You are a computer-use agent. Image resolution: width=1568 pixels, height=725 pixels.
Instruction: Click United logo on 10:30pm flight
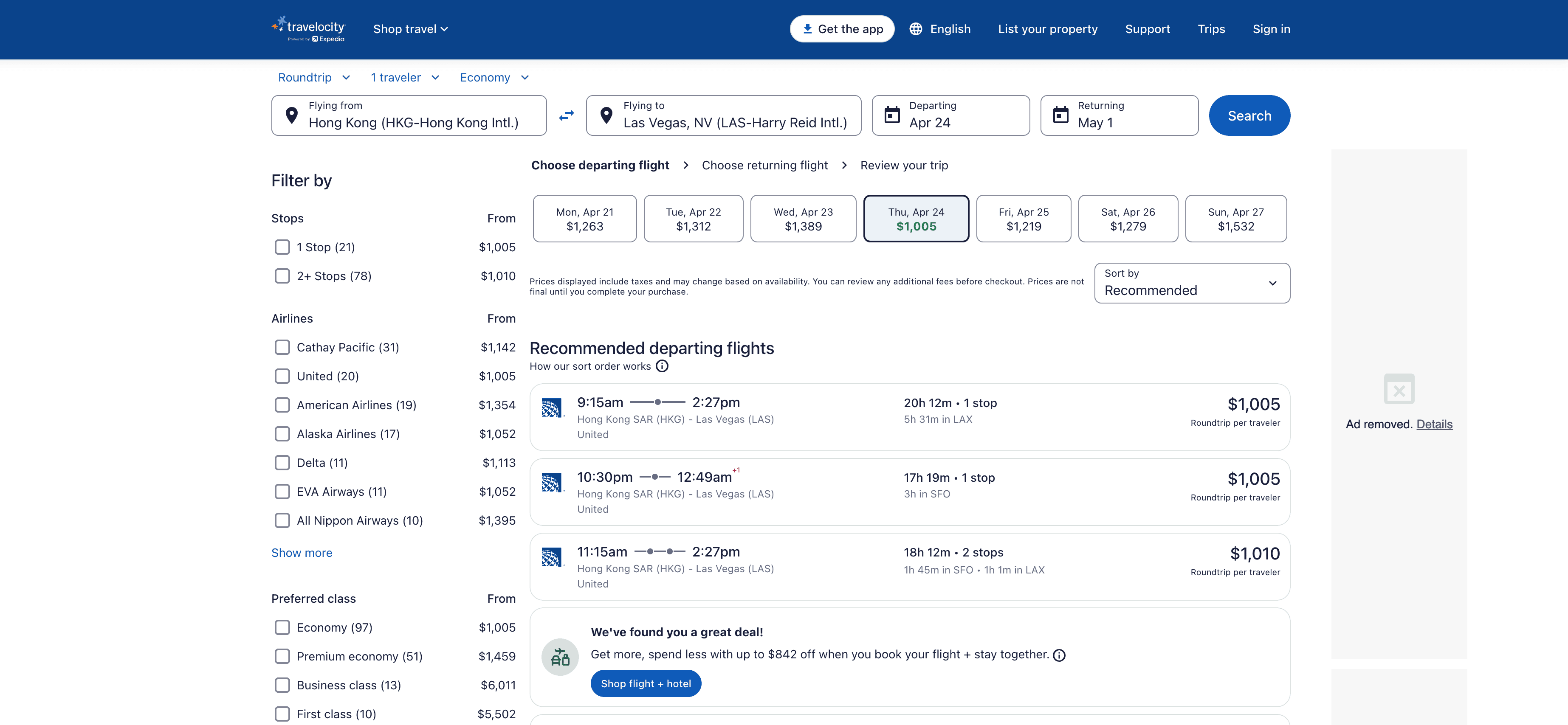552,483
